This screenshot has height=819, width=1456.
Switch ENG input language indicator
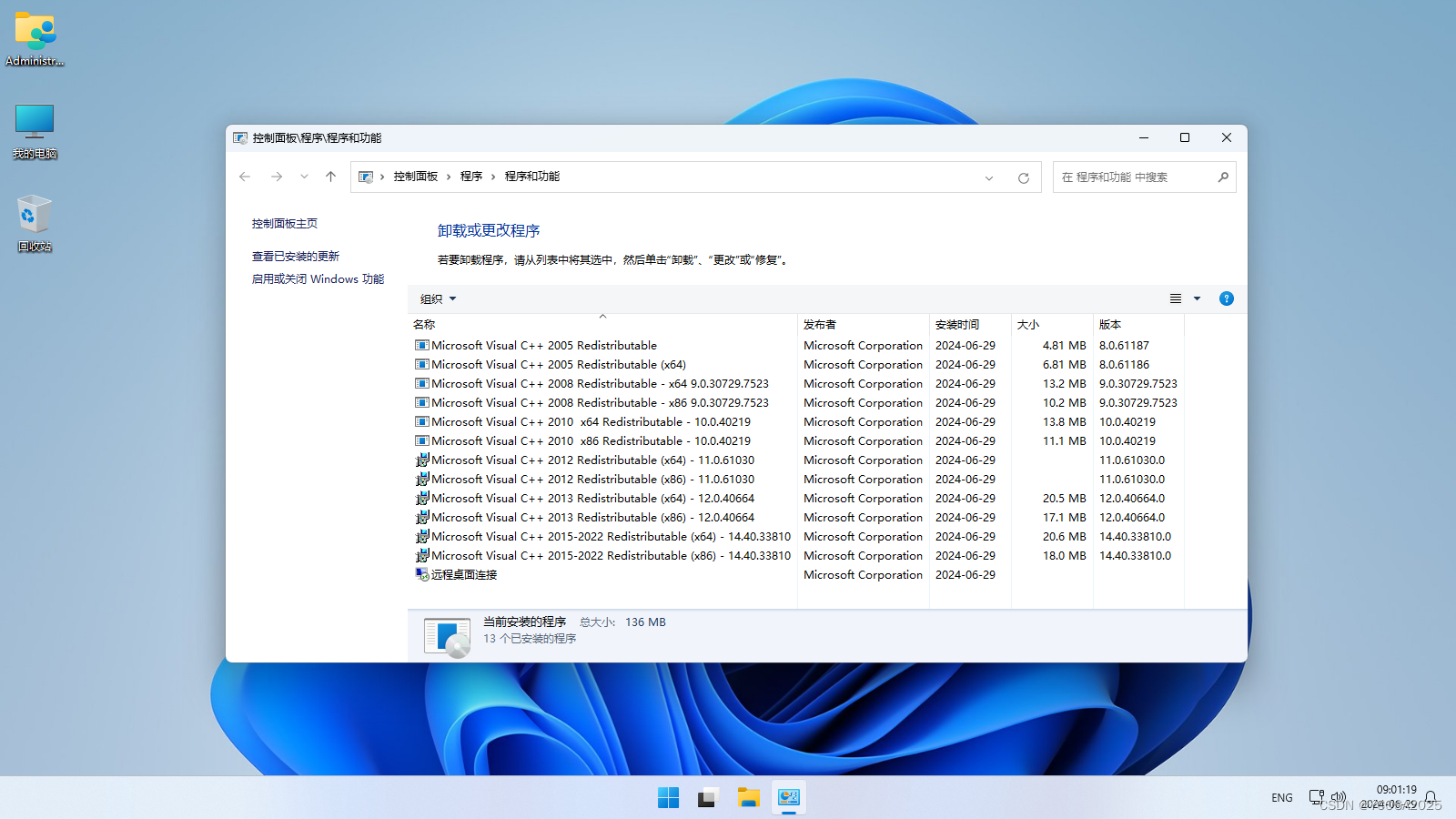[x=1282, y=798]
